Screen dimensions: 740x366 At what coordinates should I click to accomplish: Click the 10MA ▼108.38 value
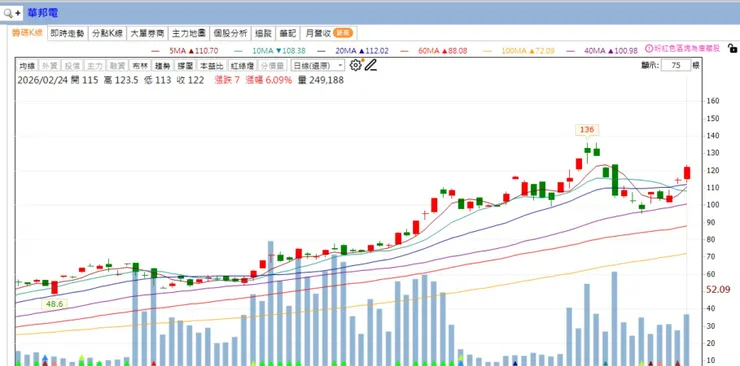pyautogui.click(x=278, y=51)
